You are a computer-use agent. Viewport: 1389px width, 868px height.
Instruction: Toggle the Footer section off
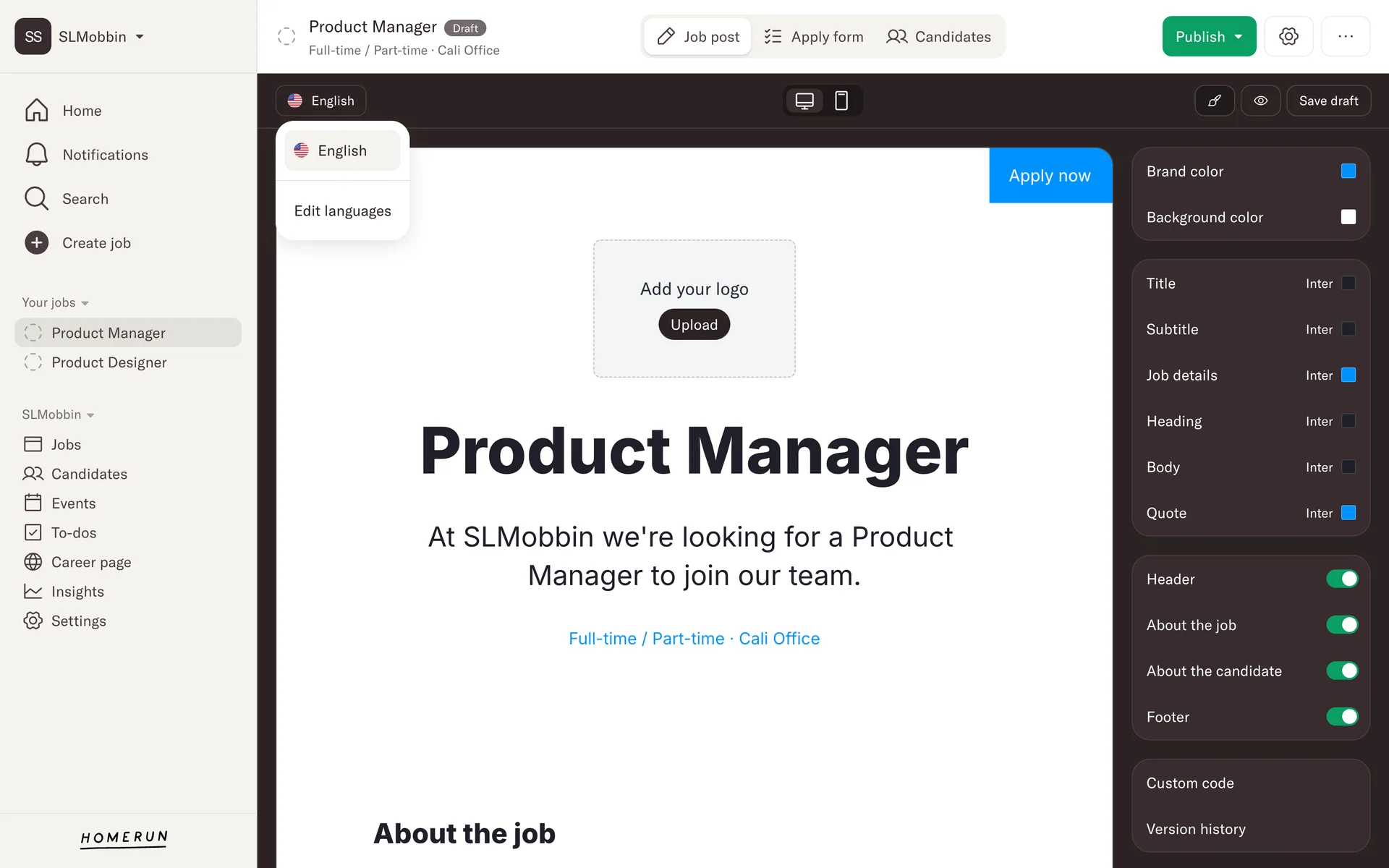1342,717
